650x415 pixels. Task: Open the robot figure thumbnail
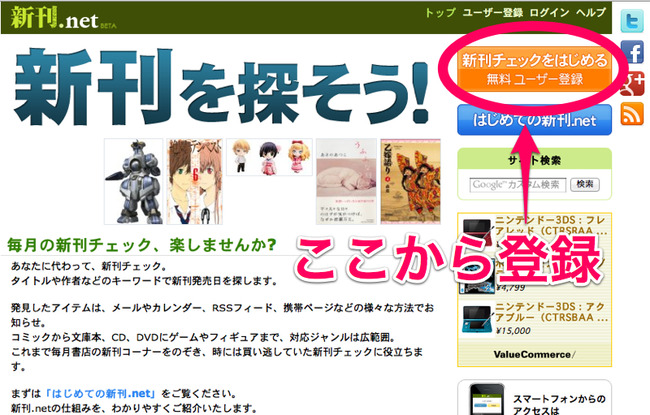pyautogui.click(x=133, y=182)
